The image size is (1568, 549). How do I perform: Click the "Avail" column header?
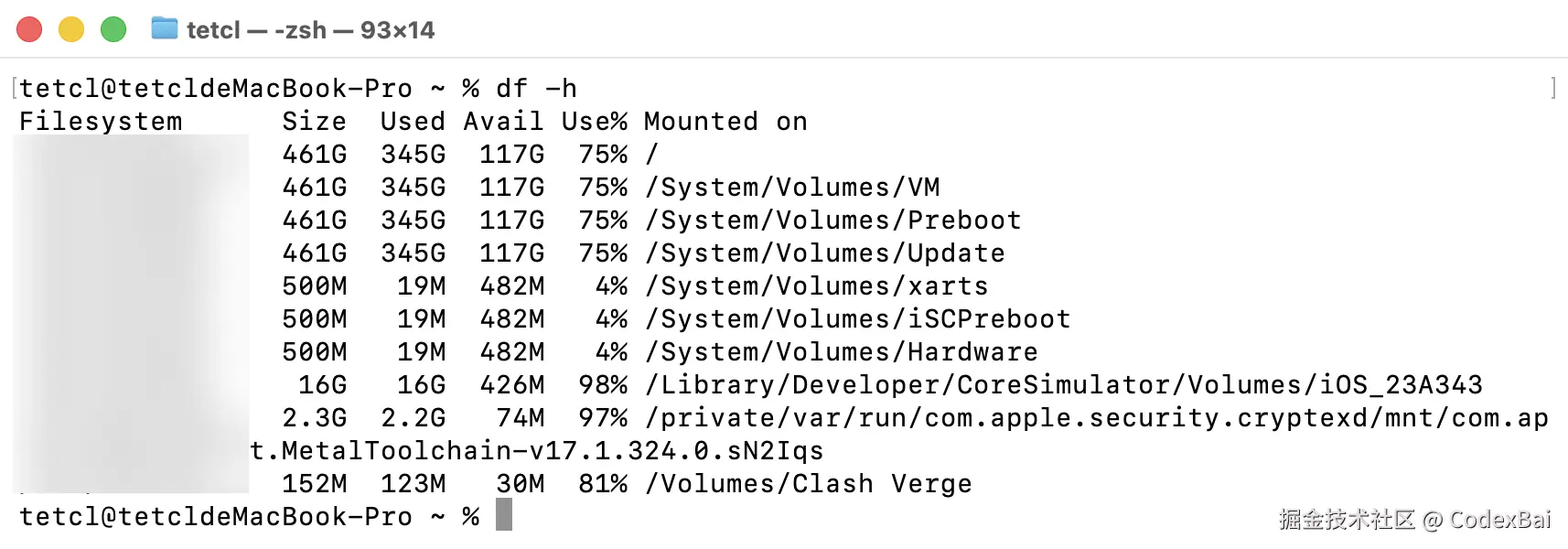point(503,122)
